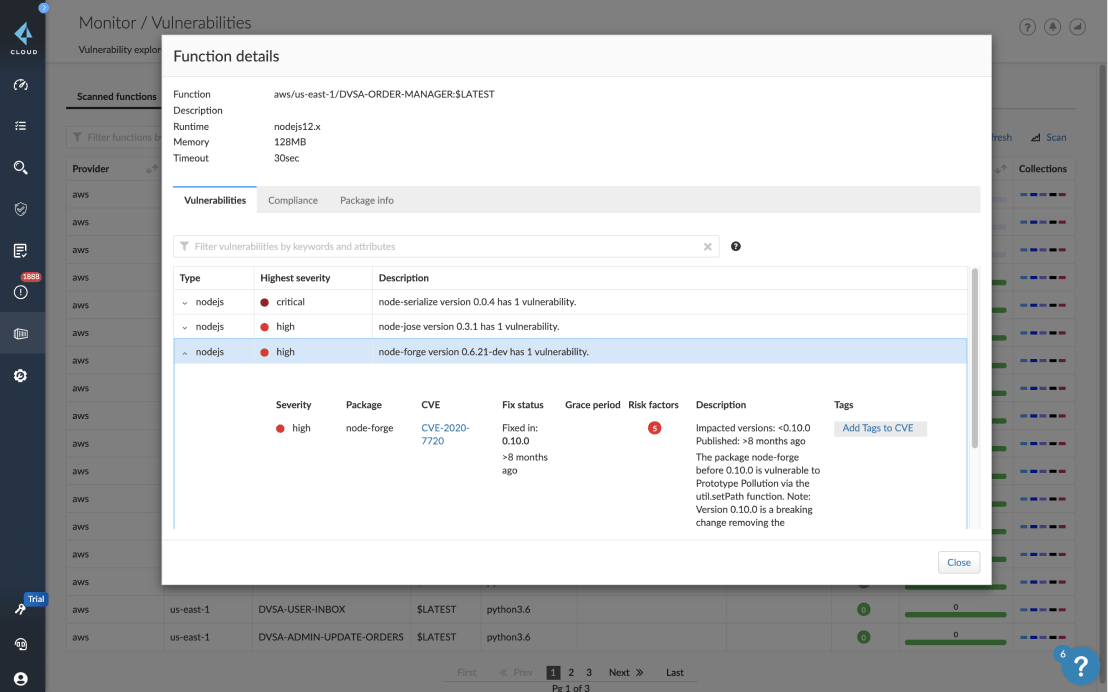Click the license key icon with Trial badge

coord(22,607)
